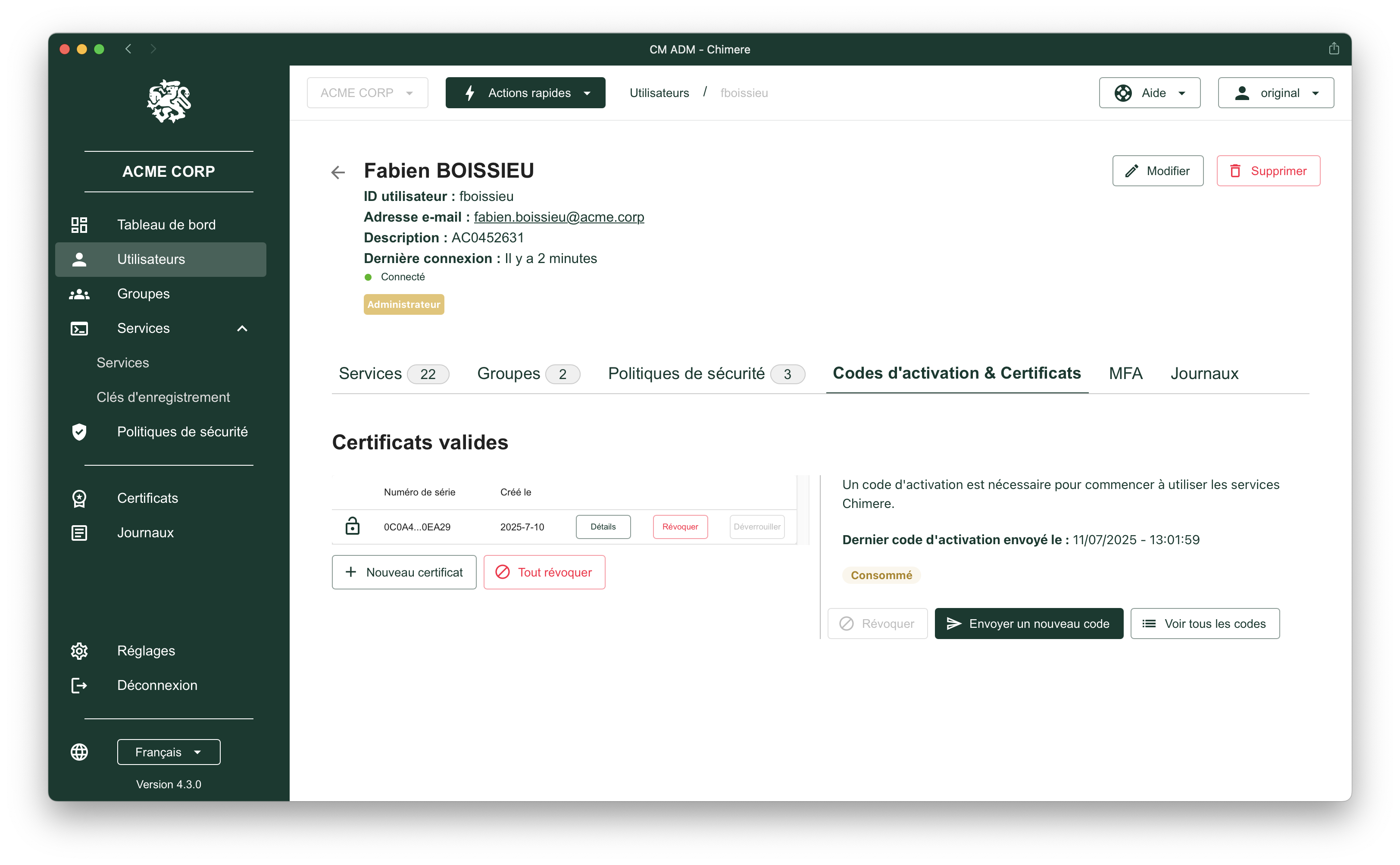Click Nouveau certificat button

tap(404, 572)
